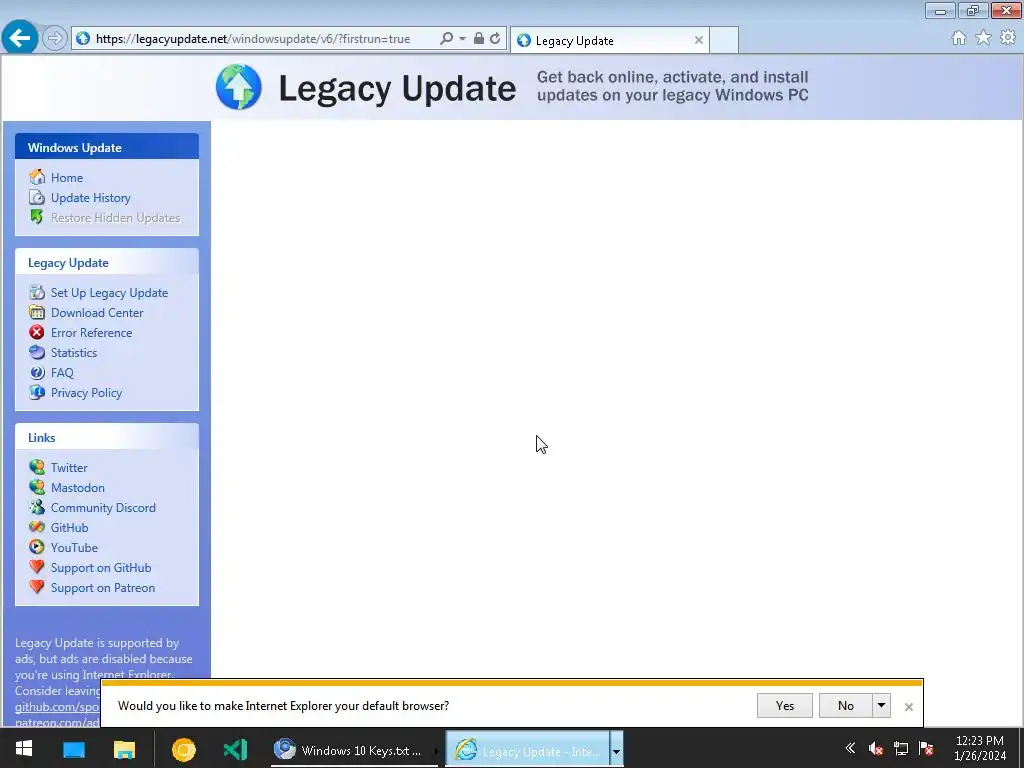Click the Privacy Policy info icon

37,392
